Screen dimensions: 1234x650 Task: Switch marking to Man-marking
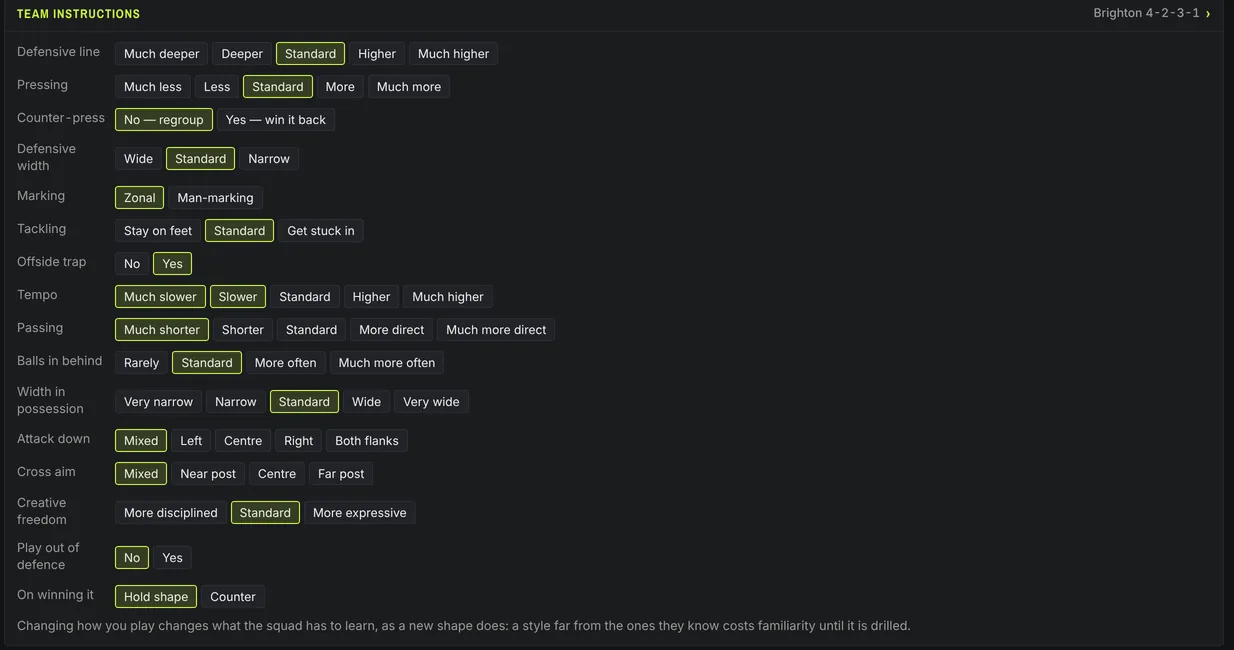coord(215,198)
